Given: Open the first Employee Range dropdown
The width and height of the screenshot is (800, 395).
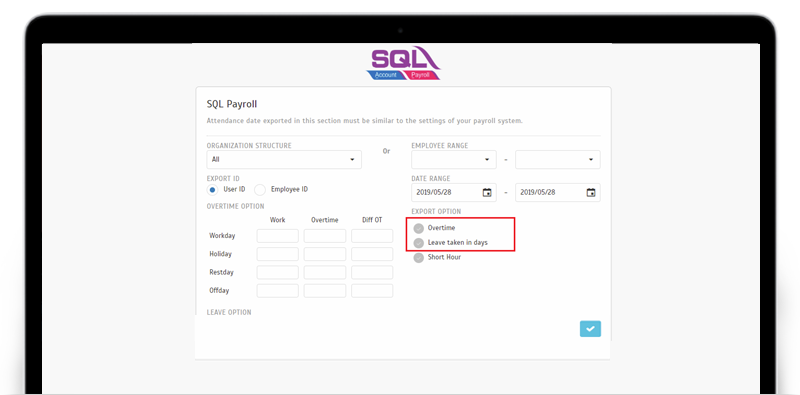Looking at the screenshot, I should pos(454,159).
